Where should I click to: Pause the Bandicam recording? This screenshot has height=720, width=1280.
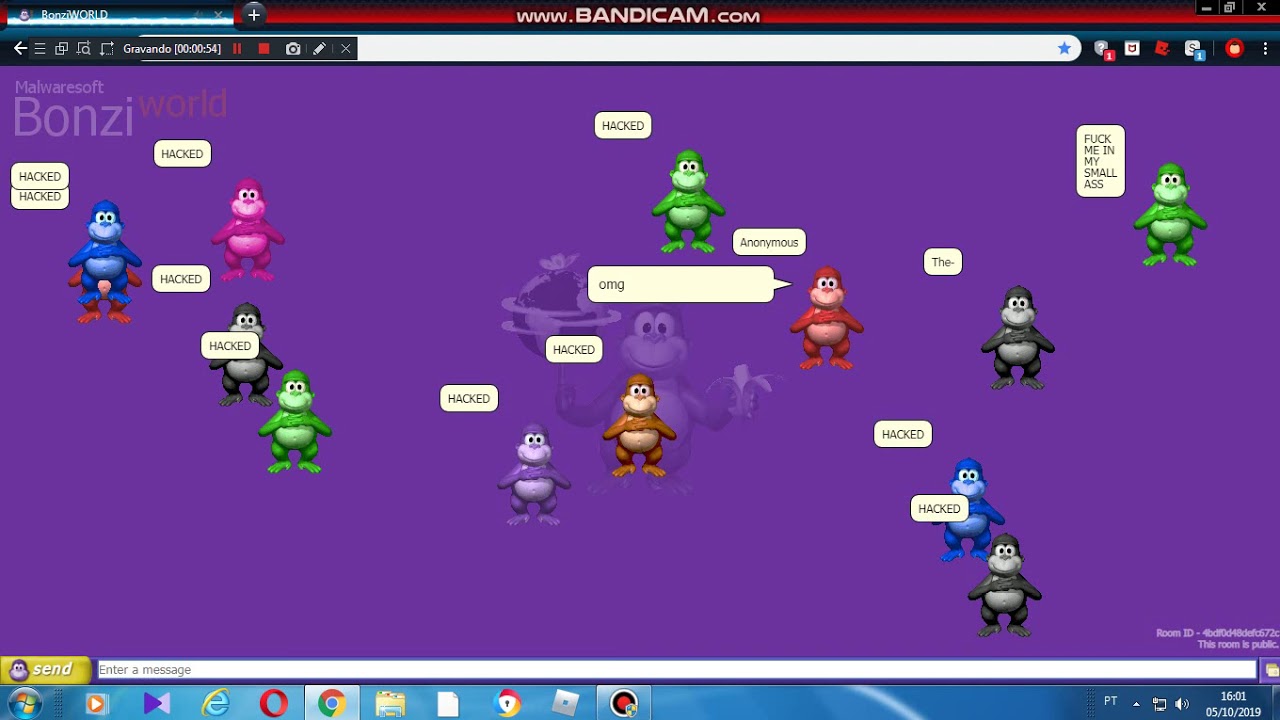[237, 48]
